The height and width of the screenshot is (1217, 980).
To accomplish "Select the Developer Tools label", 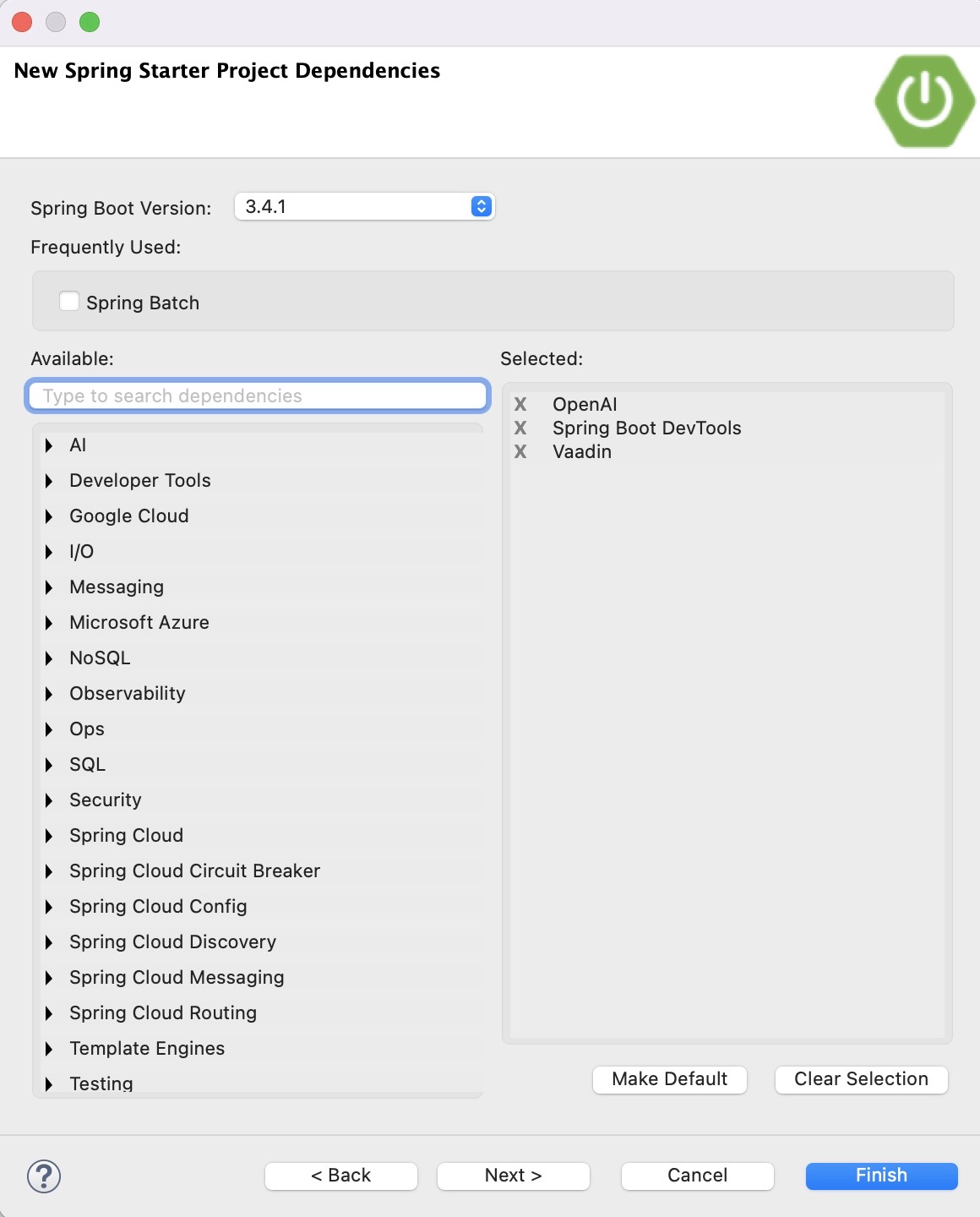I will point(140,481).
